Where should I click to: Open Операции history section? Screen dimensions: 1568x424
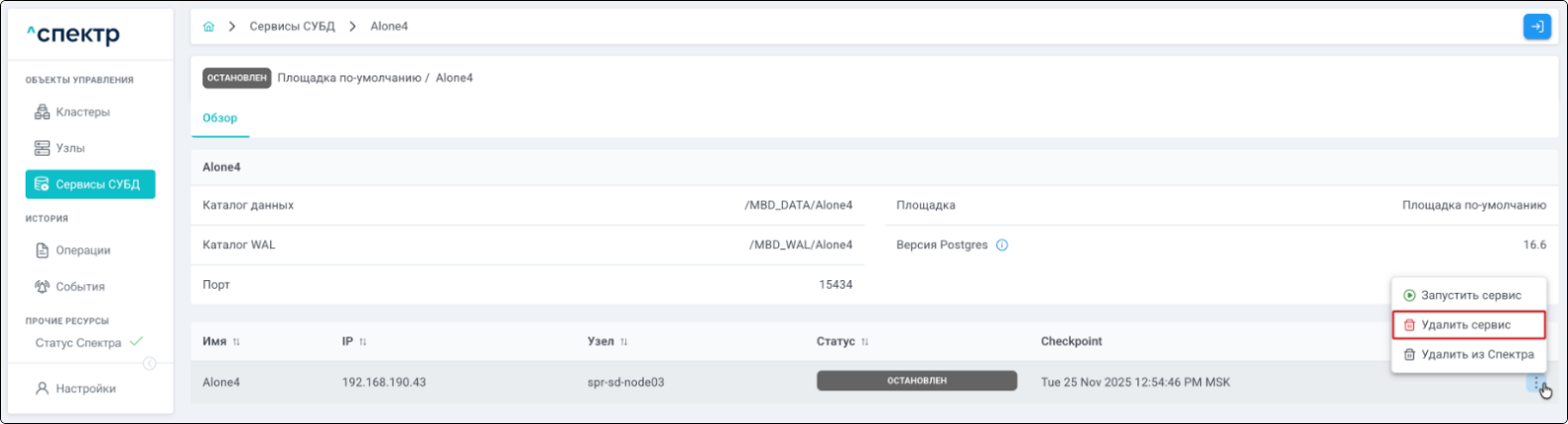(x=82, y=250)
